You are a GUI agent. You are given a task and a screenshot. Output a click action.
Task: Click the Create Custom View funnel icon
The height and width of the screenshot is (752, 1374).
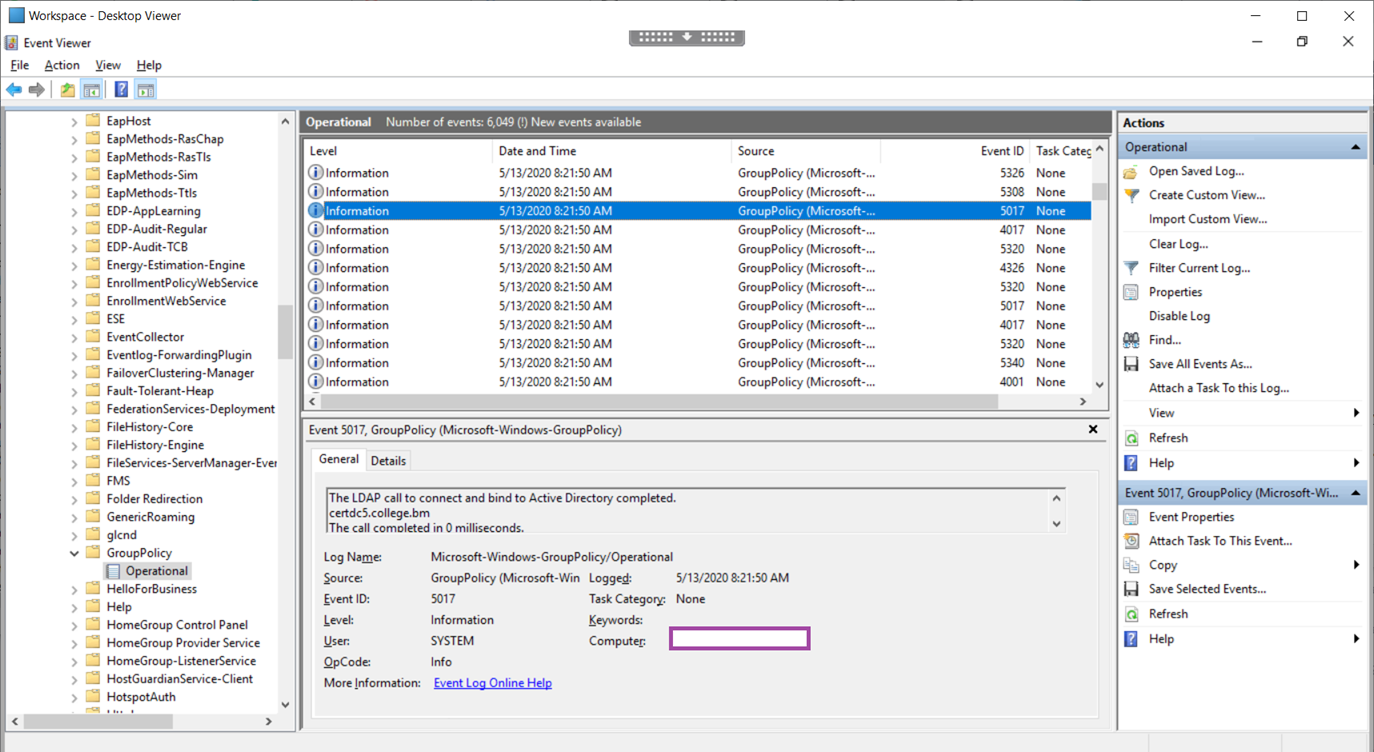[x=1131, y=196]
